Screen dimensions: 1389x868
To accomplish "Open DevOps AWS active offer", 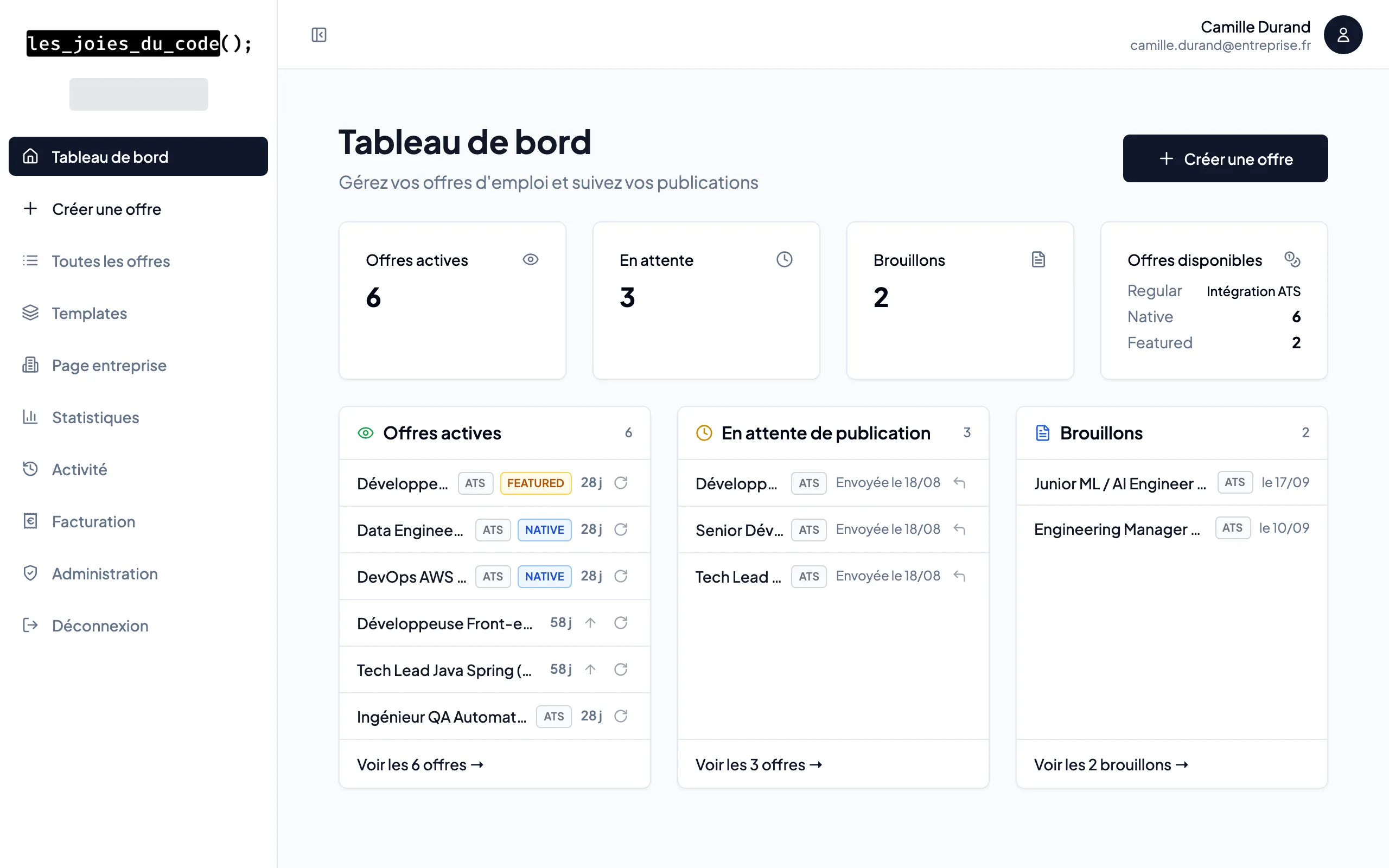I will [x=411, y=576].
